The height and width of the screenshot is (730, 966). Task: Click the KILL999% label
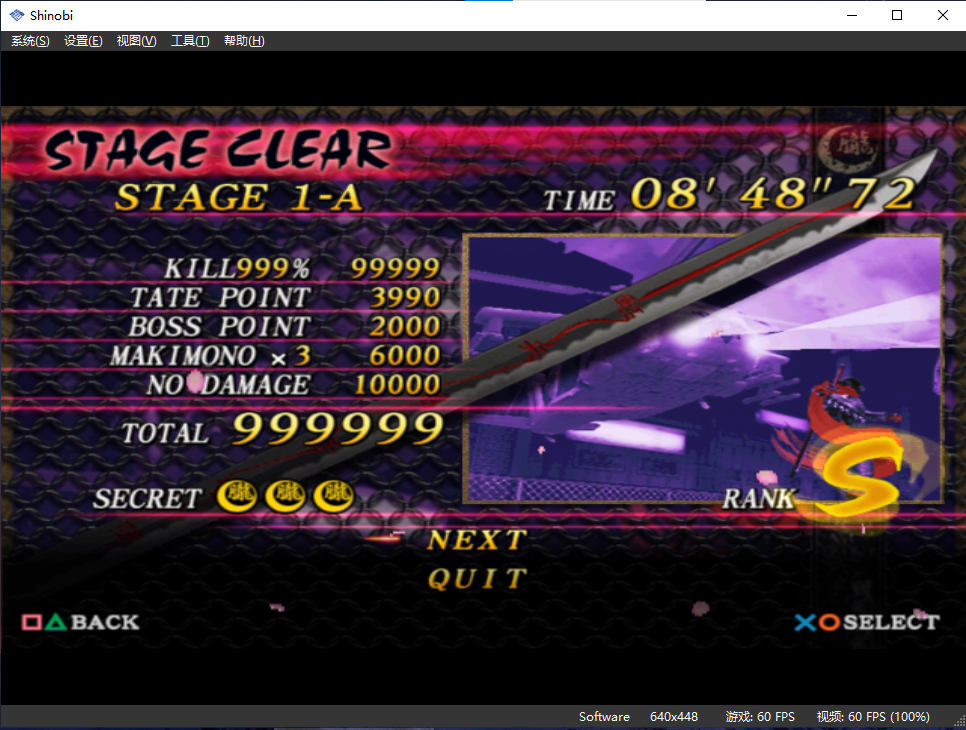tap(237, 269)
